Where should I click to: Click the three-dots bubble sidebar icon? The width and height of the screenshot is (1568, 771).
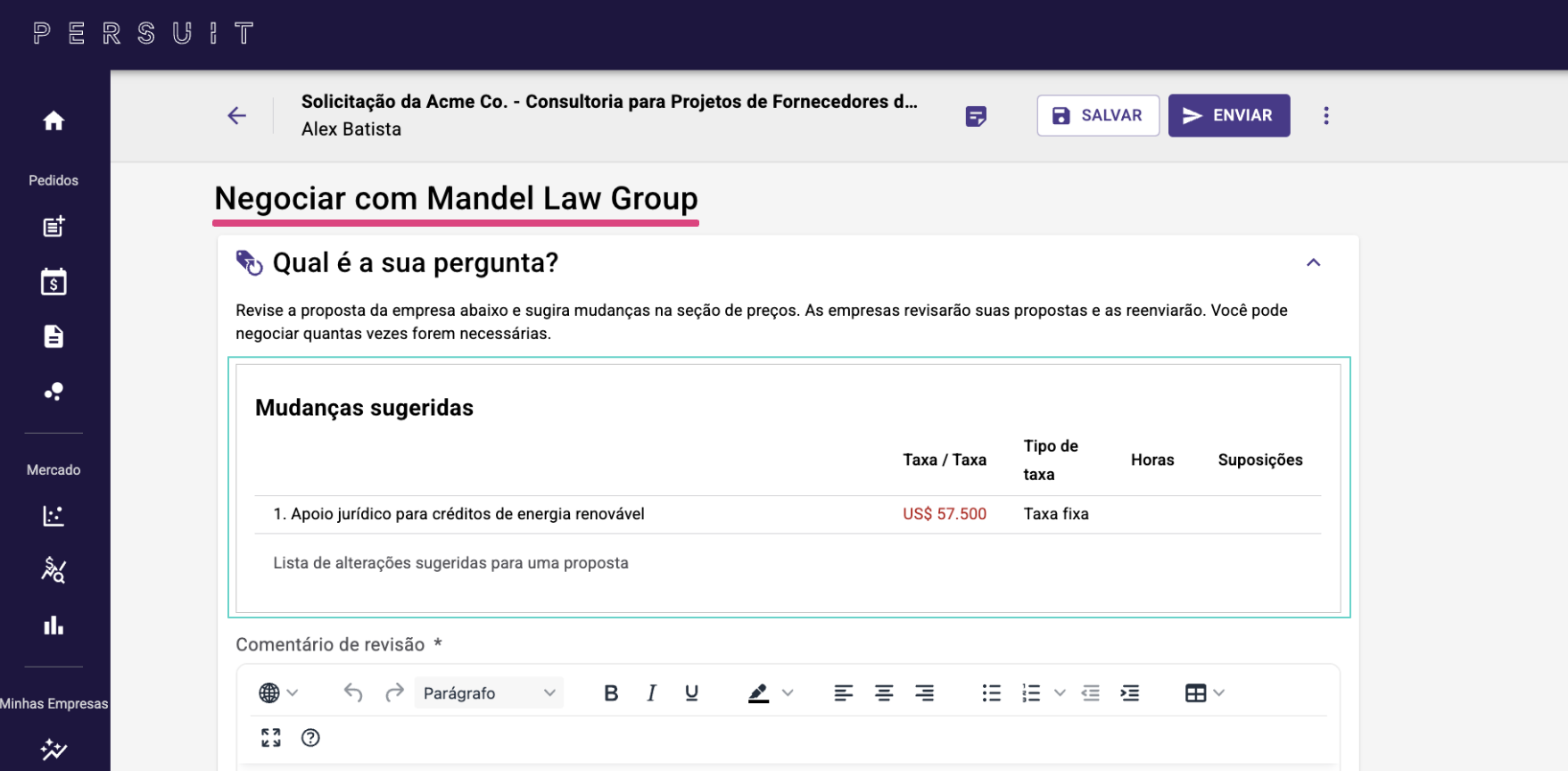(54, 392)
